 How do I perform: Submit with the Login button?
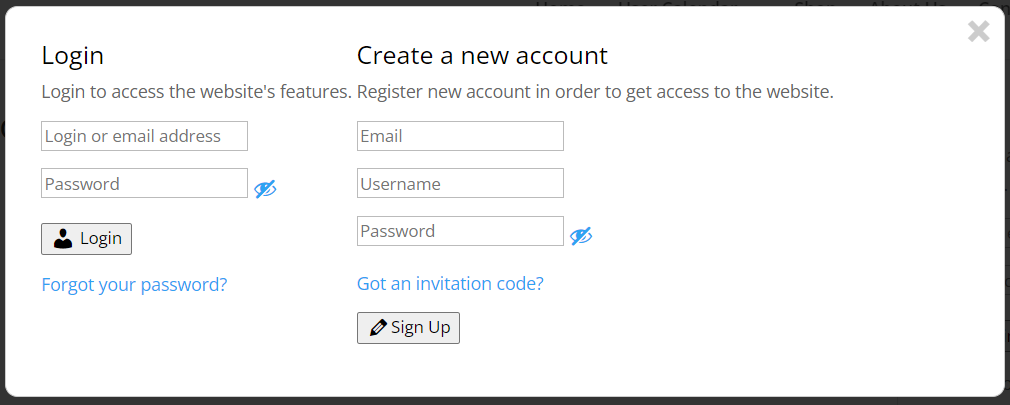pyautogui.click(x=86, y=239)
